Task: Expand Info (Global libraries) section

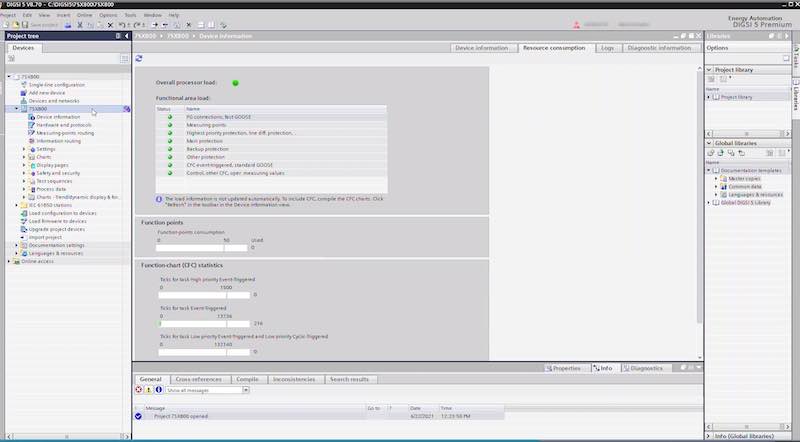Action: click(x=709, y=436)
